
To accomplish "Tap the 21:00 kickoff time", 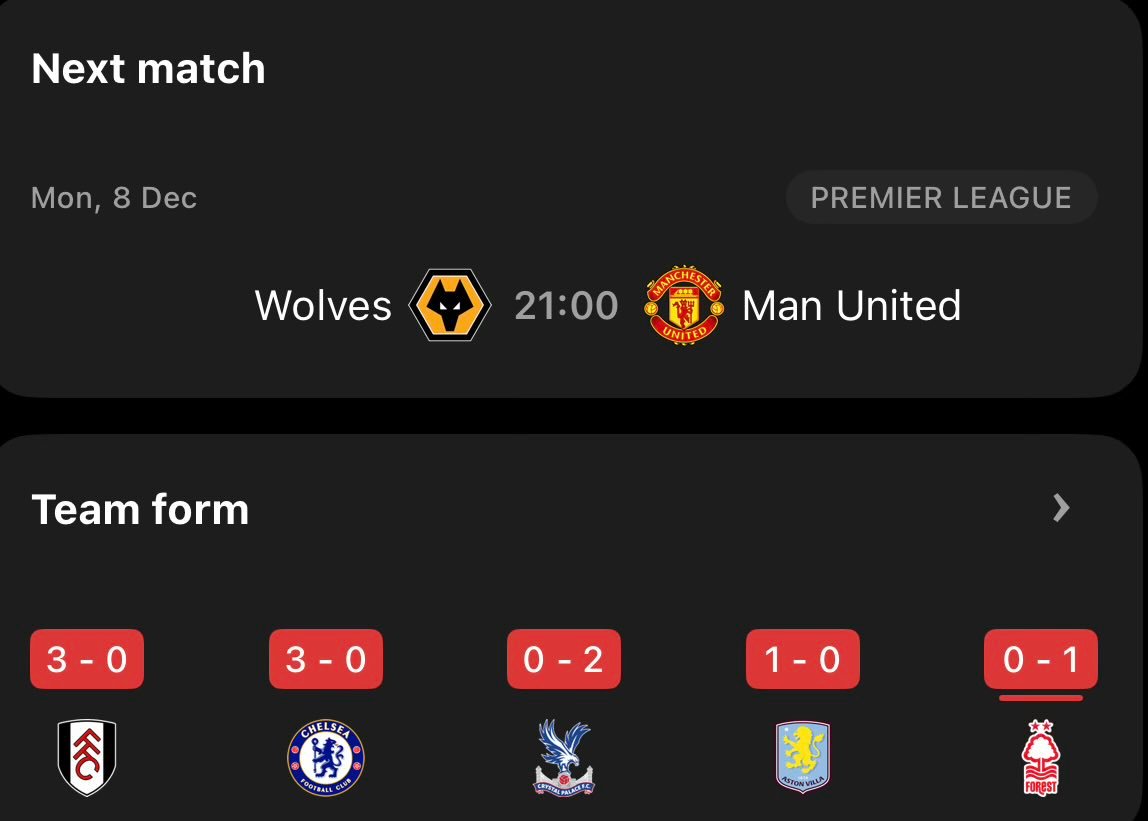I will [566, 305].
